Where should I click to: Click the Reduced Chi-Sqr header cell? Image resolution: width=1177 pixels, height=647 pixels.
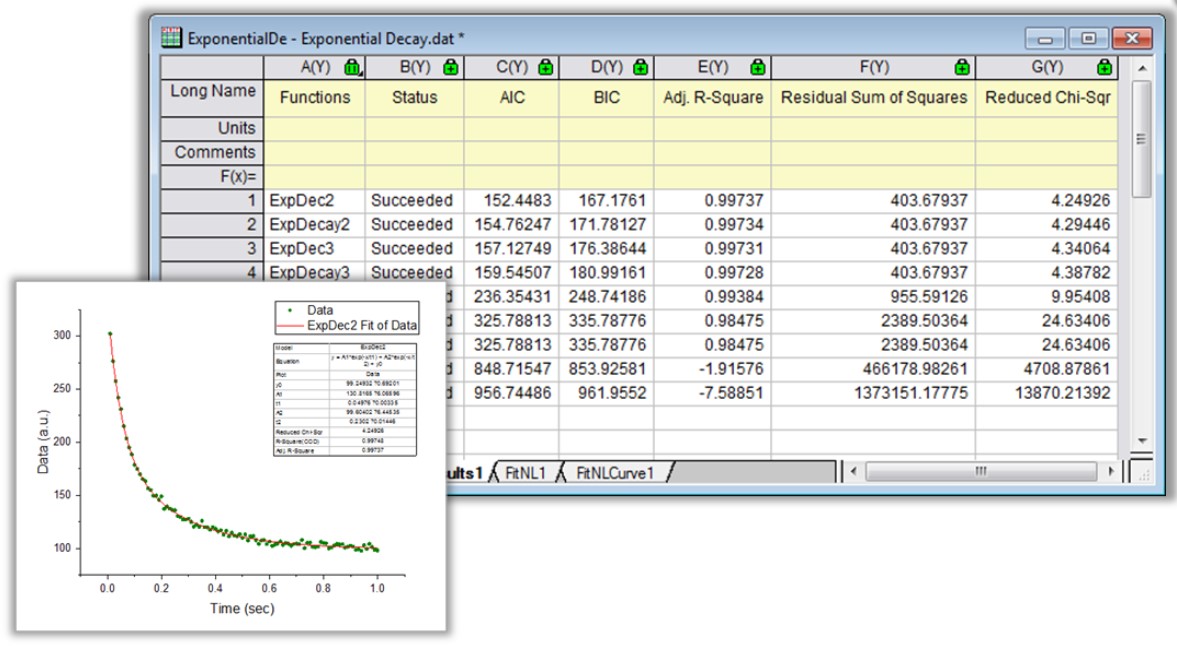point(1046,98)
